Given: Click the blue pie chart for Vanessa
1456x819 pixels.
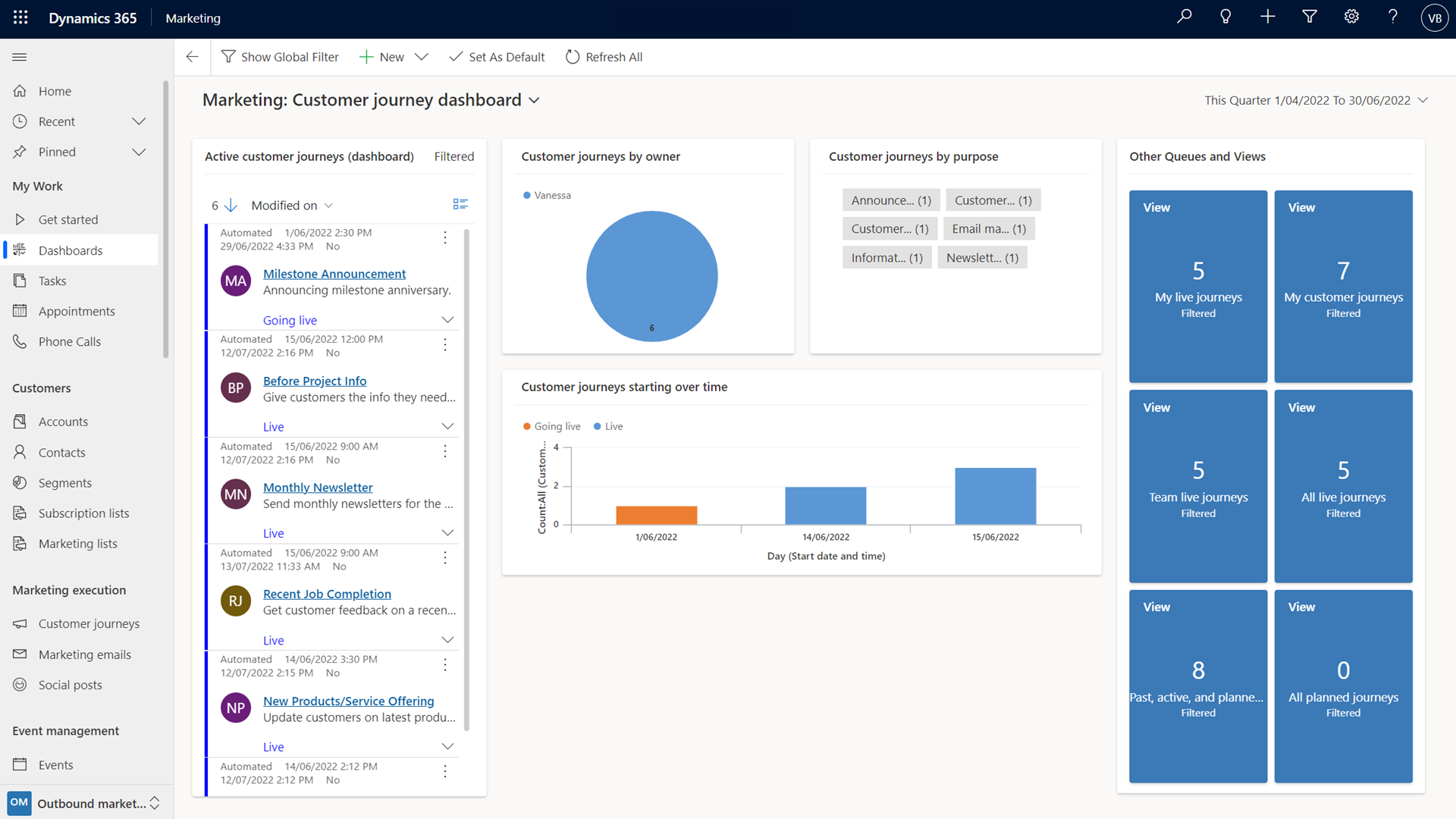Looking at the screenshot, I should [x=651, y=275].
